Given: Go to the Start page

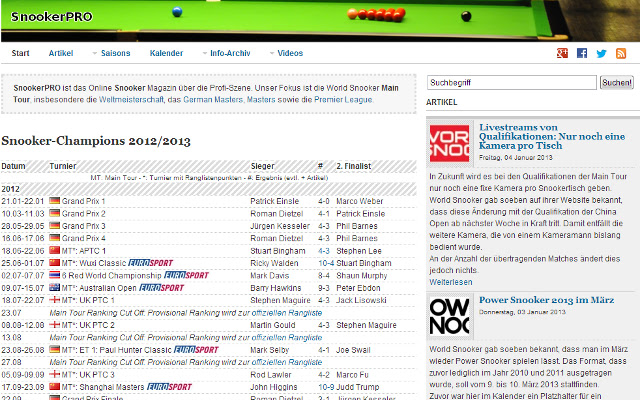Looking at the screenshot, I should (20, 53).
